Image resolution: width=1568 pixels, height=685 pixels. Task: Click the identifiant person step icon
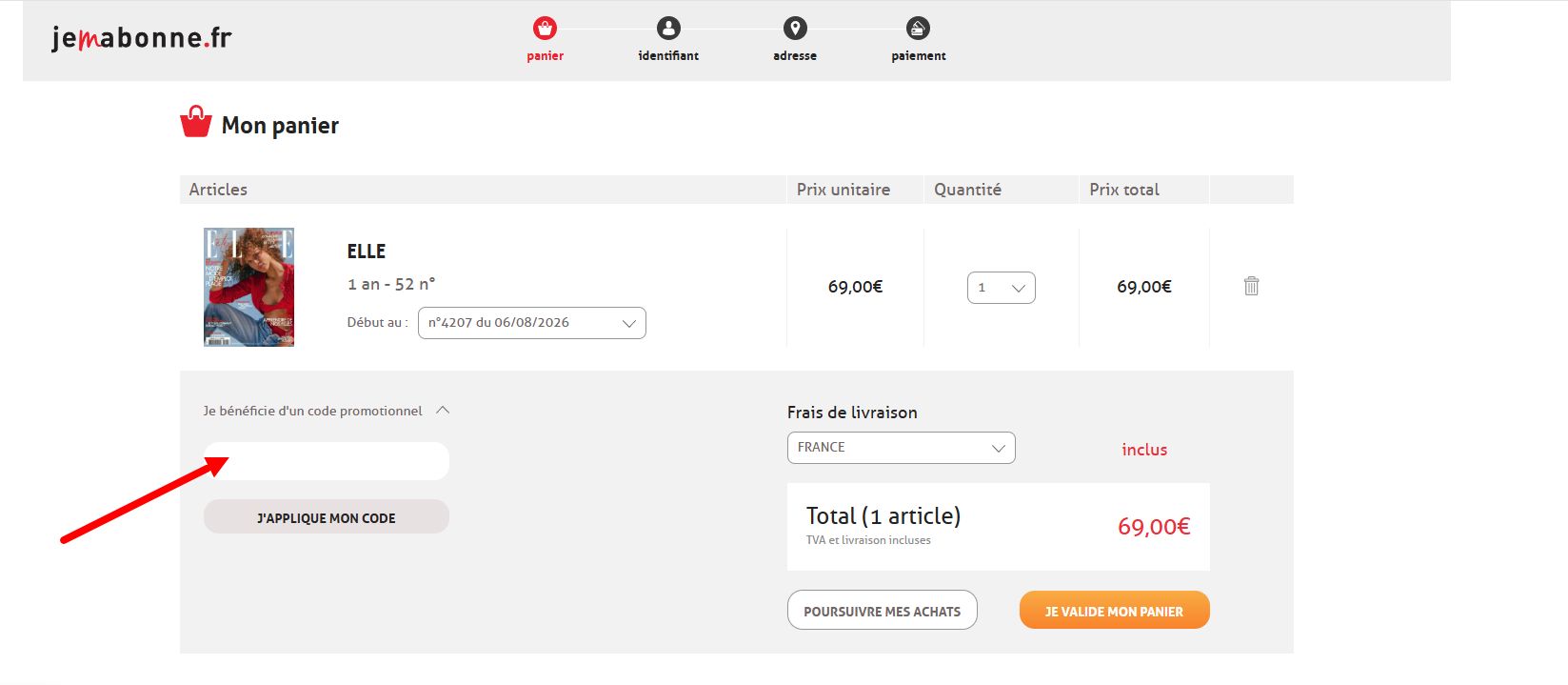(x=668, y=28)
